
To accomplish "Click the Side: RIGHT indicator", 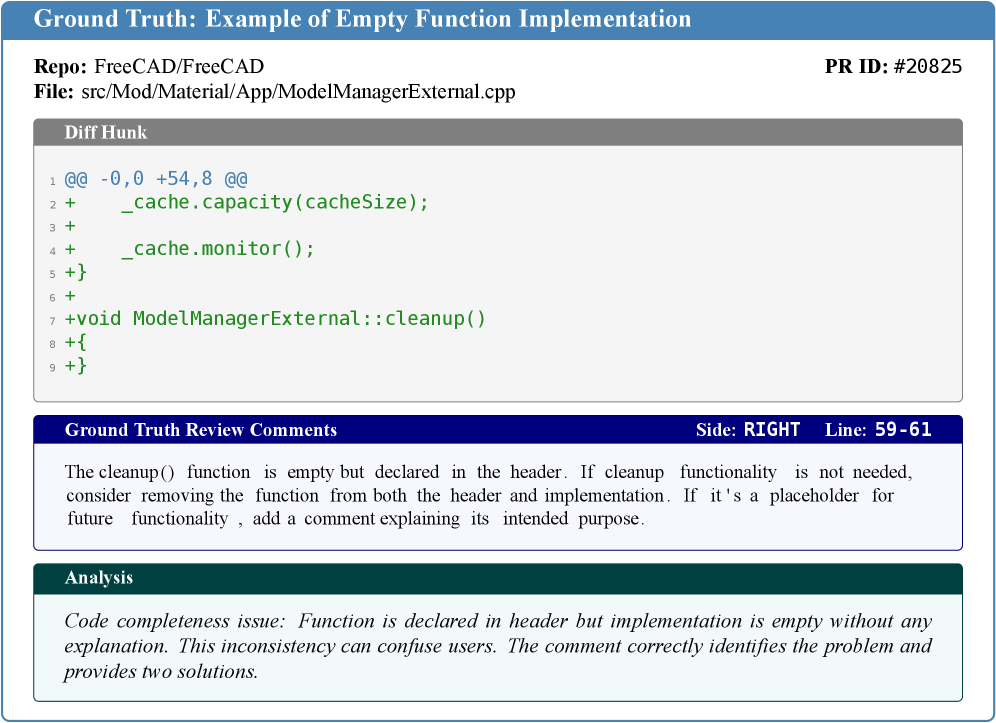I will (x=748, y=430).
